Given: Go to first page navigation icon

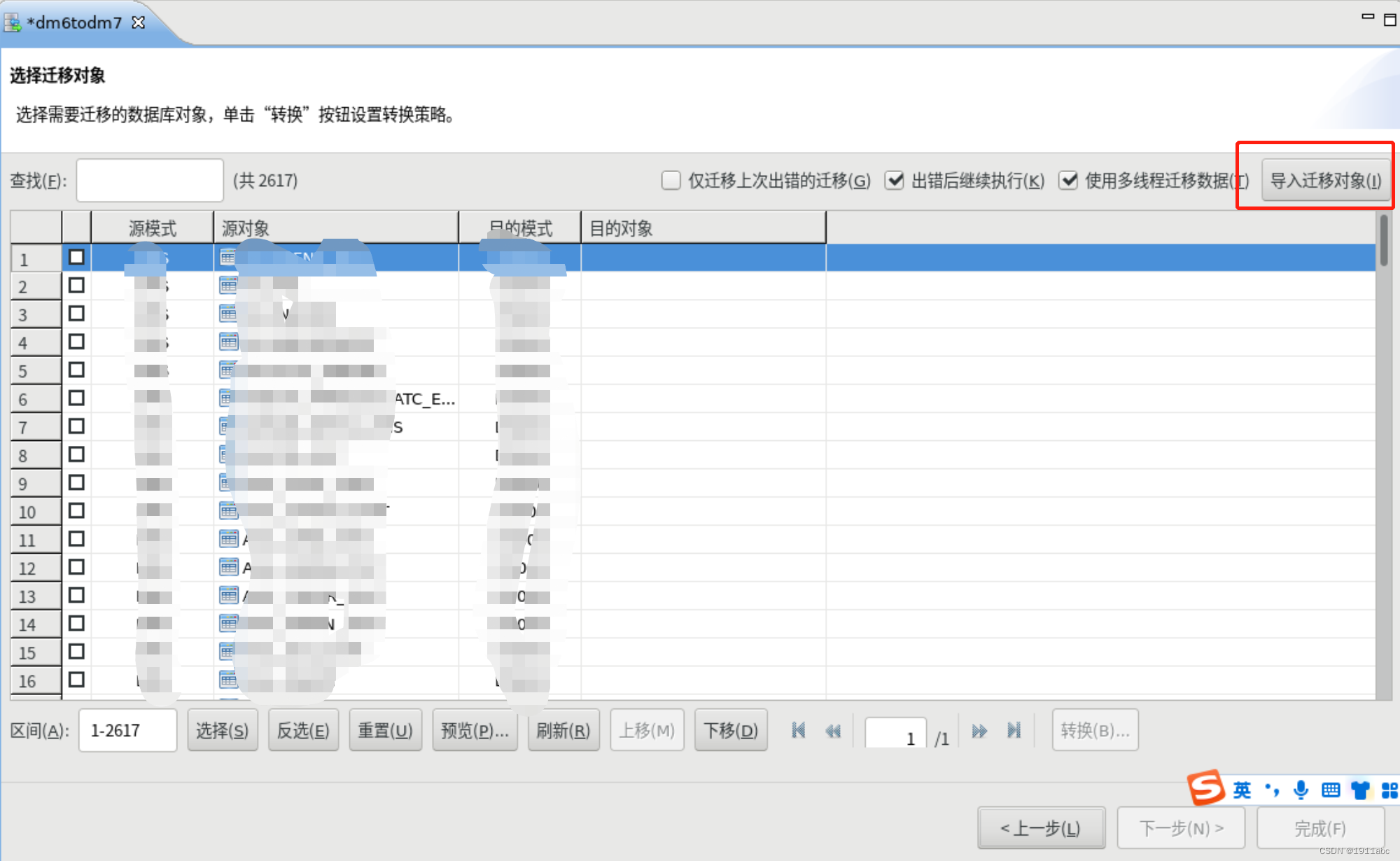Looking at the screenshot, I should point(798,731).
